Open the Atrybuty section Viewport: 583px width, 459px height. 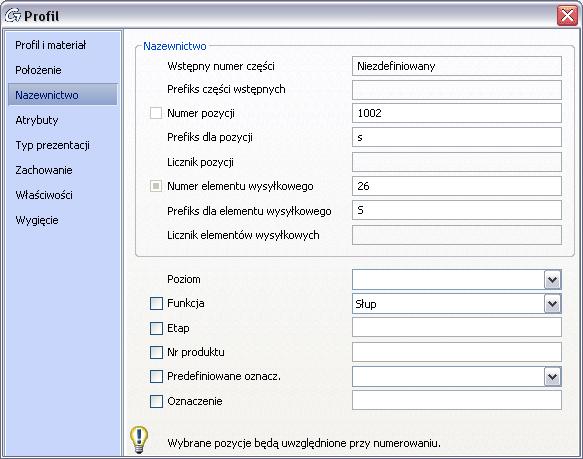37,120
